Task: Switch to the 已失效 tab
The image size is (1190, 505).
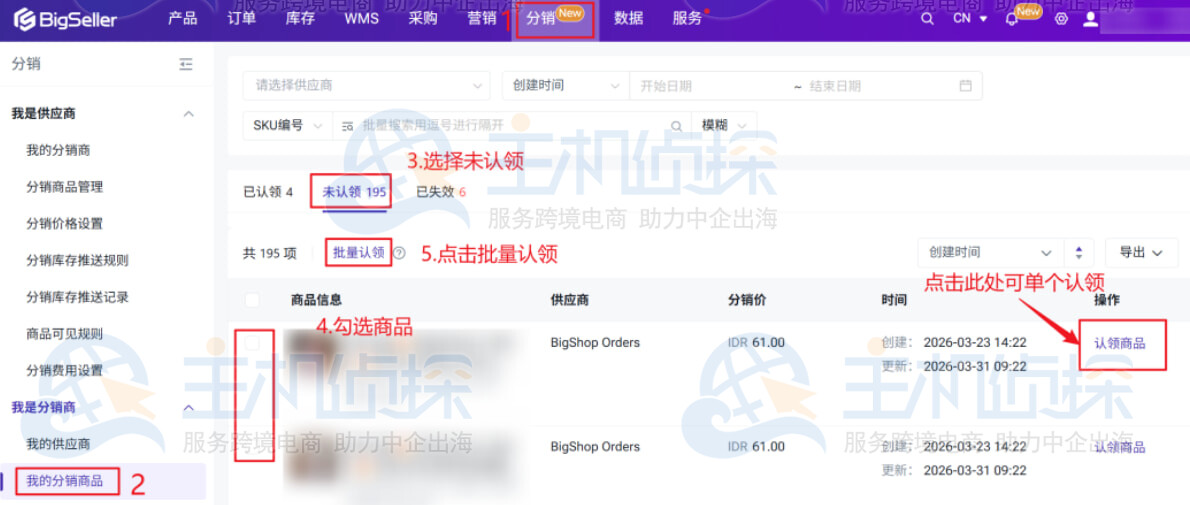Action: pyautogui.click(x=441, y=192)
